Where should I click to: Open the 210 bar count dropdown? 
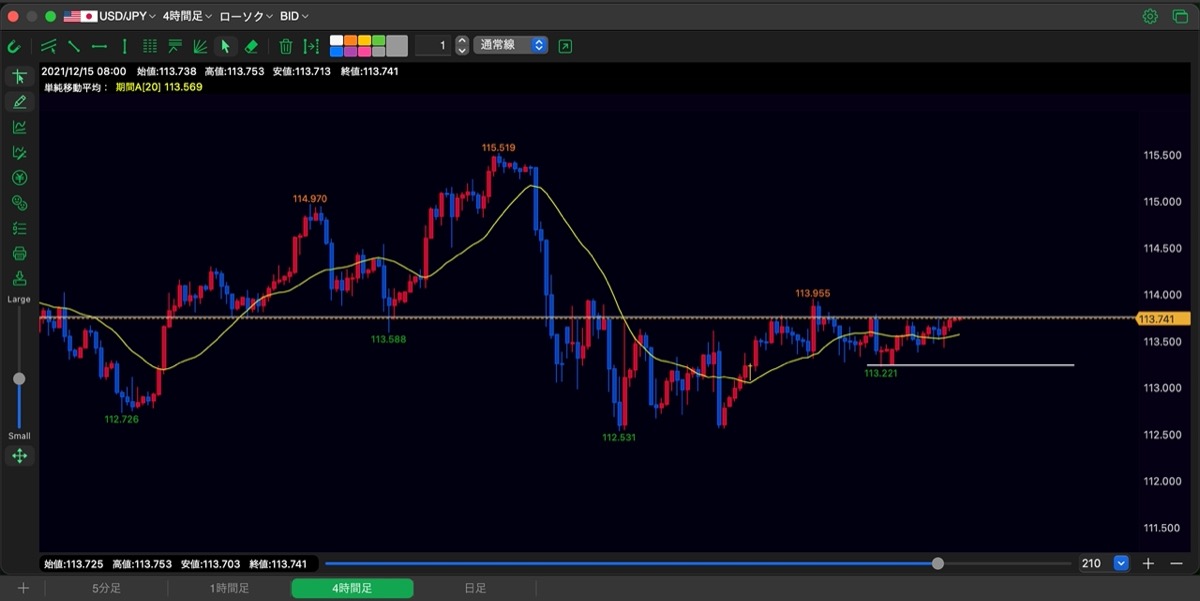point(1121,563)
